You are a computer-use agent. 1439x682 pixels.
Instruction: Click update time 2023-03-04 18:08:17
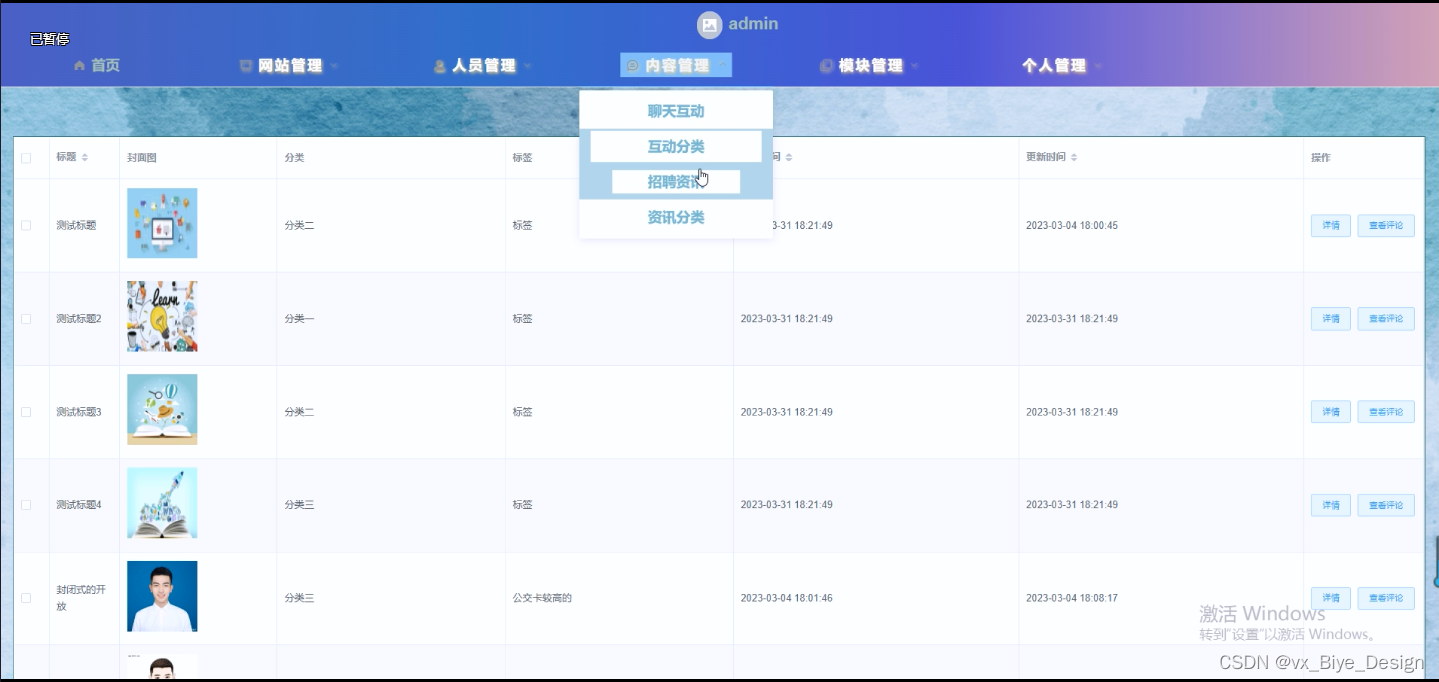click(x=1072, y=598)
